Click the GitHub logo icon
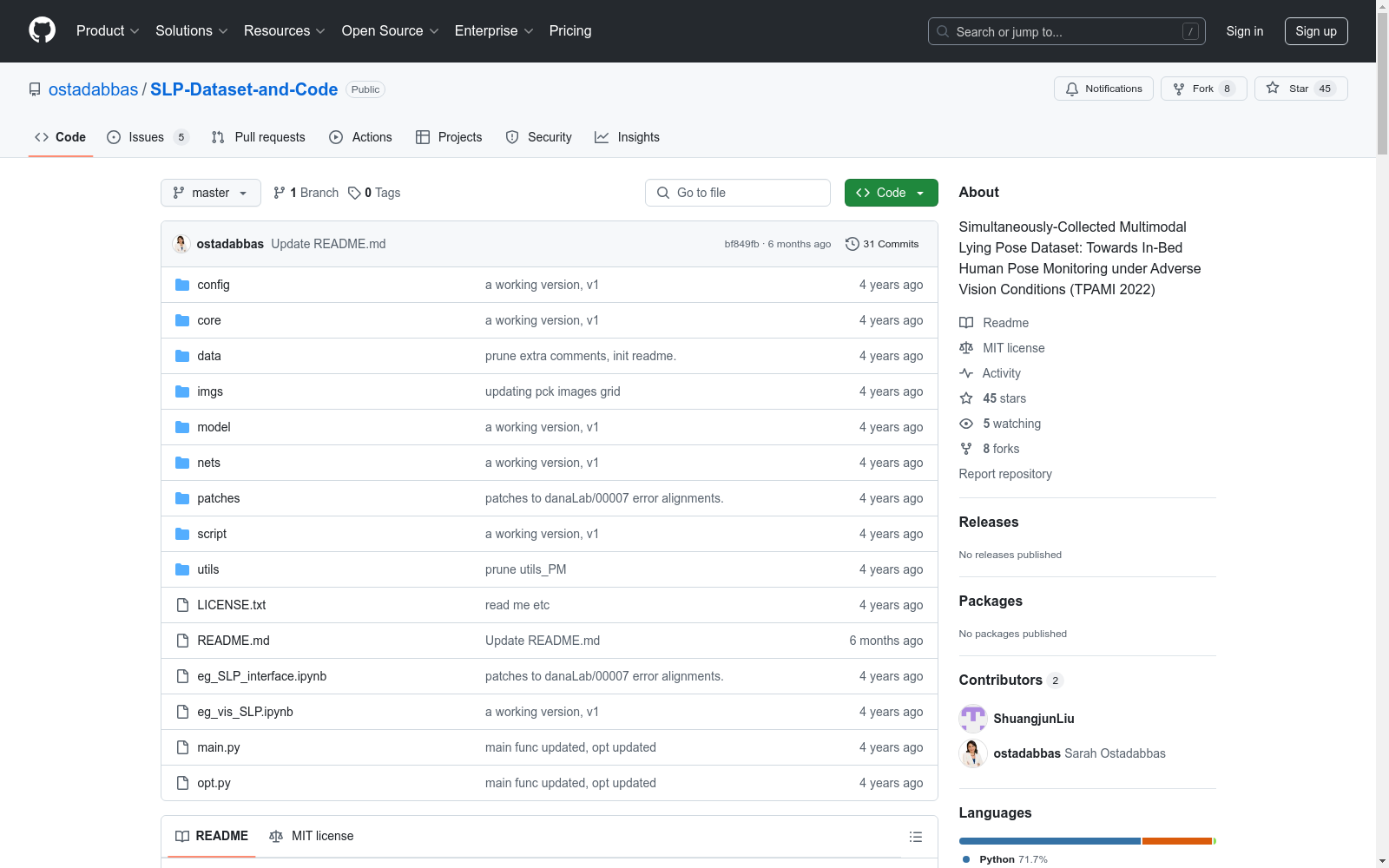Image resolution: width=1389 pixels, height=868 pixels. [x=42, y=30]
